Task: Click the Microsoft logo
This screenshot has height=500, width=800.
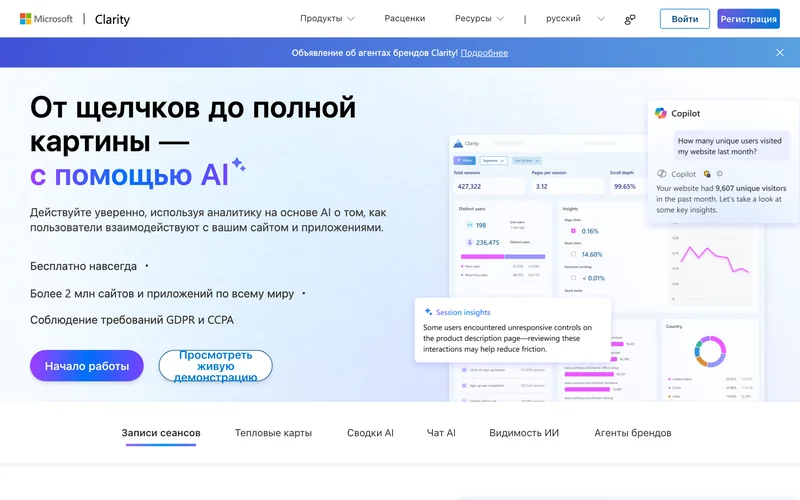Action: 46,19
